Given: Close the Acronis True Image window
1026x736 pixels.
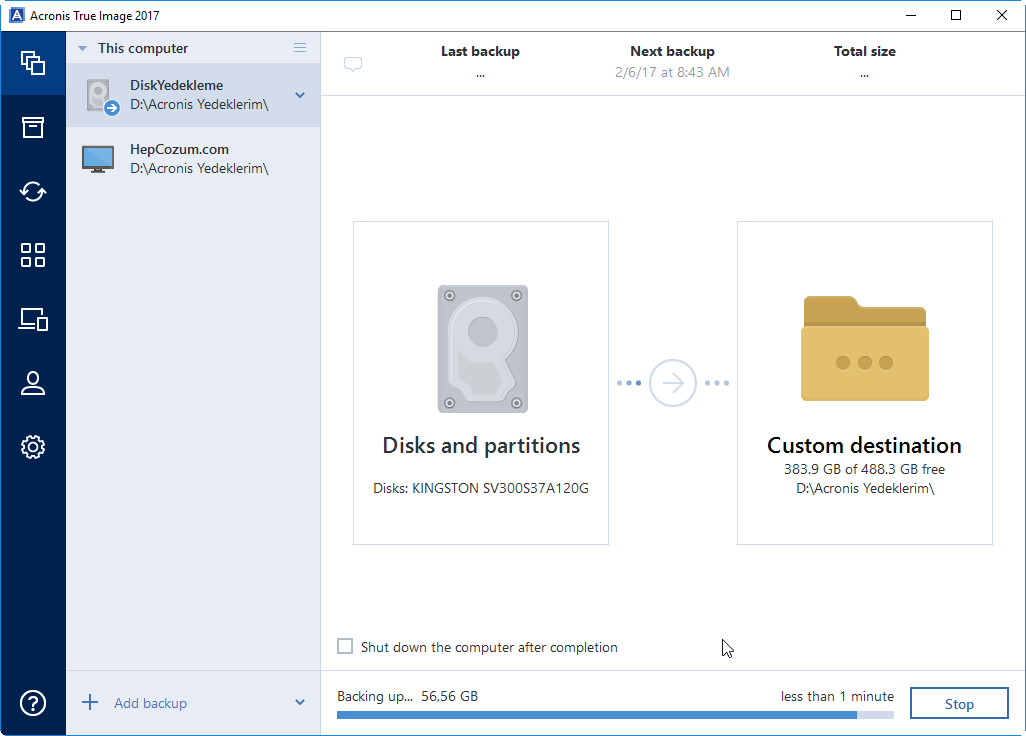Looking at the screenshot, I should click(1002, 15).
